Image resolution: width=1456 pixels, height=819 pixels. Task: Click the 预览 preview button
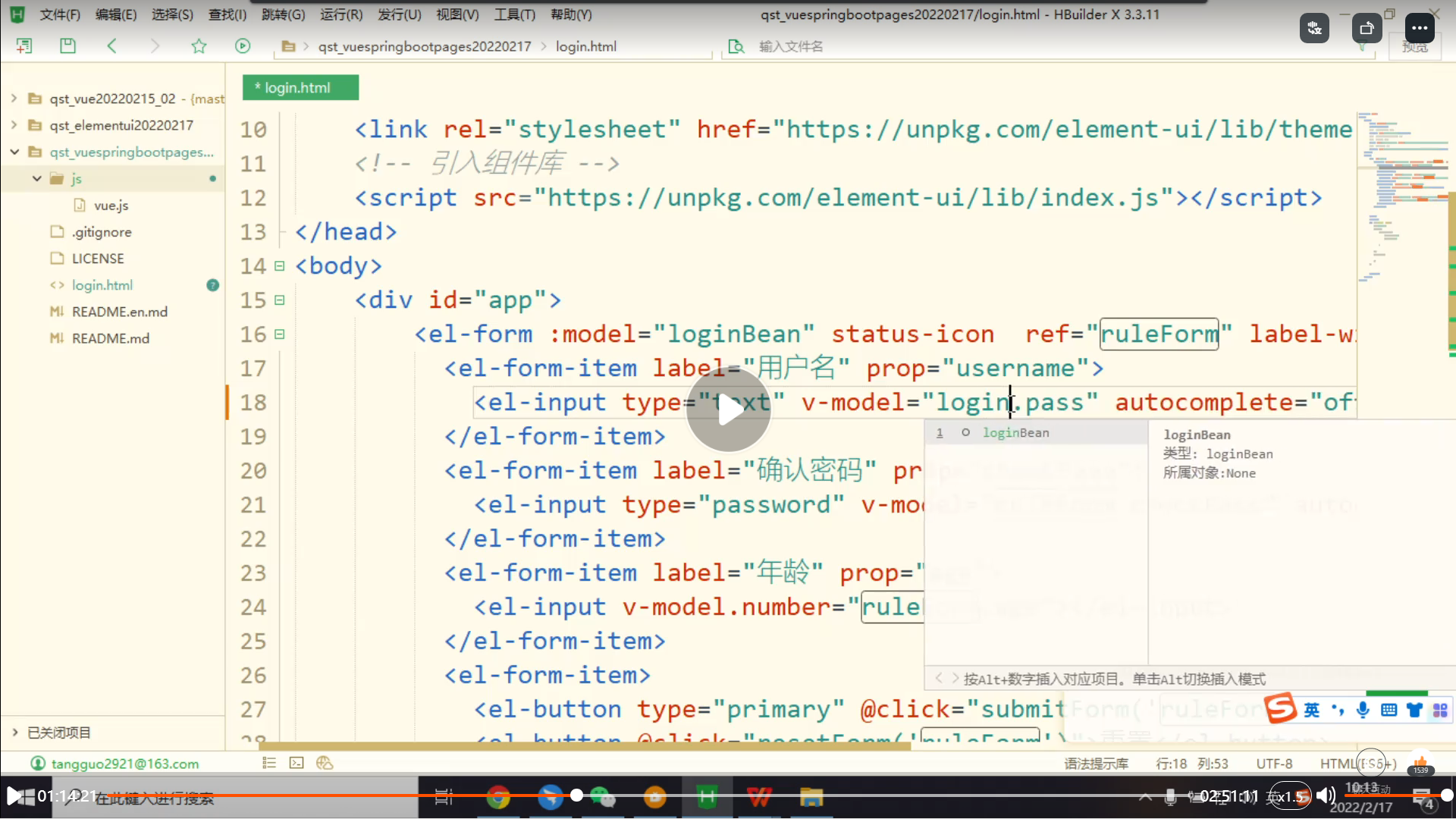click(1415, 47)
